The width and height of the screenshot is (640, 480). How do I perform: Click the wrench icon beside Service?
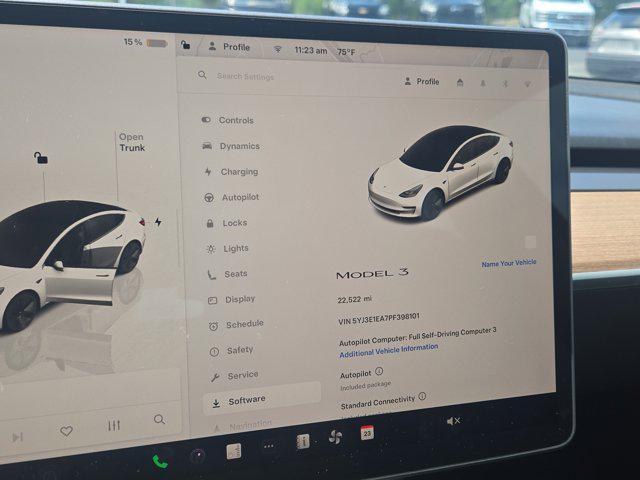click(x=215, y=377)
